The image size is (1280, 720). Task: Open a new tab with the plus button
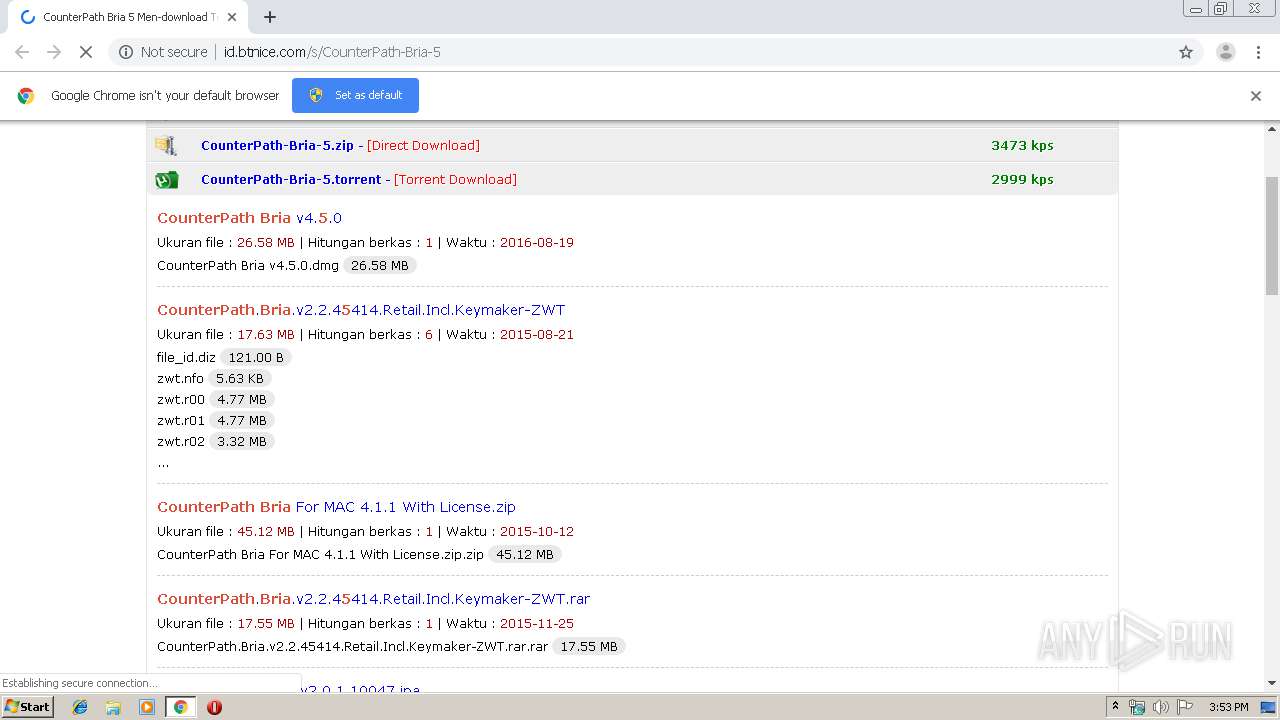(x=270, y=17)
